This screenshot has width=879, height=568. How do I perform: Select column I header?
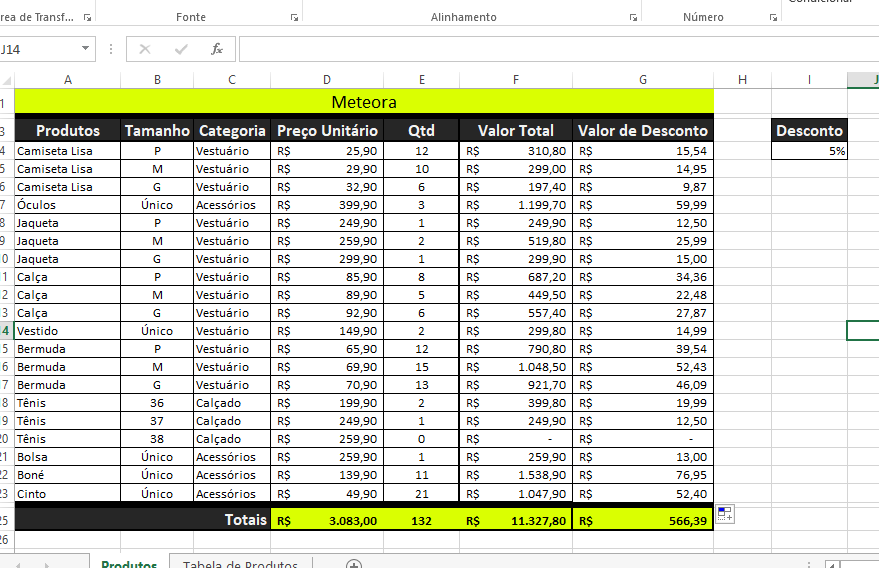tap(809, 80)
